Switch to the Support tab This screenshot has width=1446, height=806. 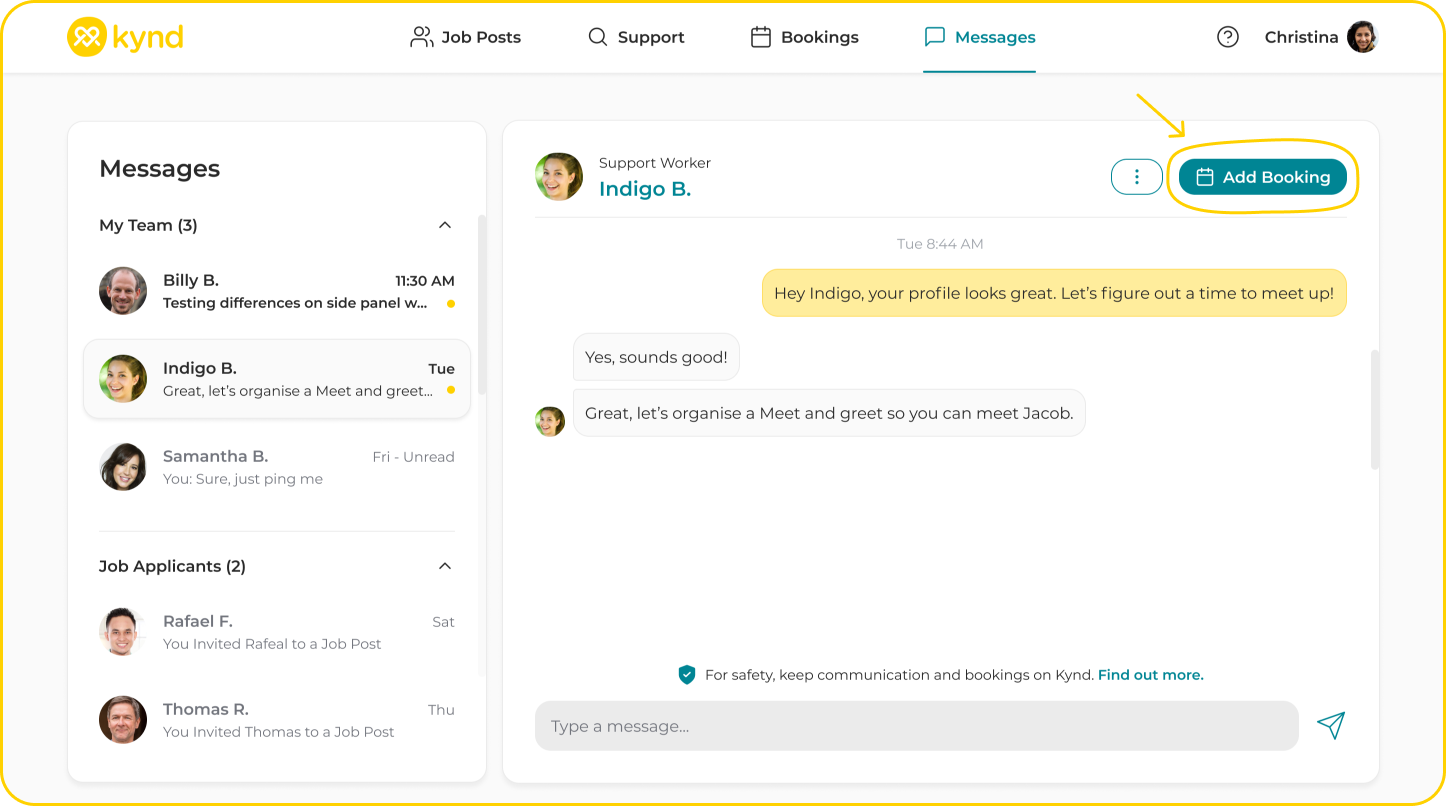coord(636,37)
